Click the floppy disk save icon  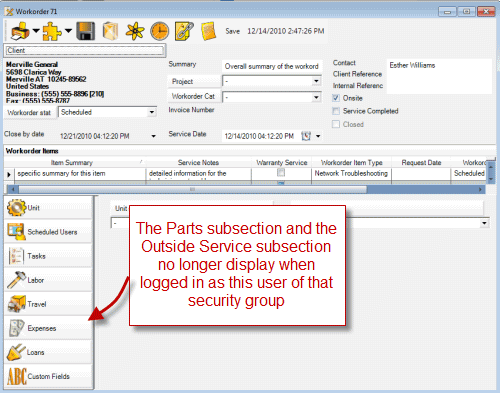click(86, 31)
